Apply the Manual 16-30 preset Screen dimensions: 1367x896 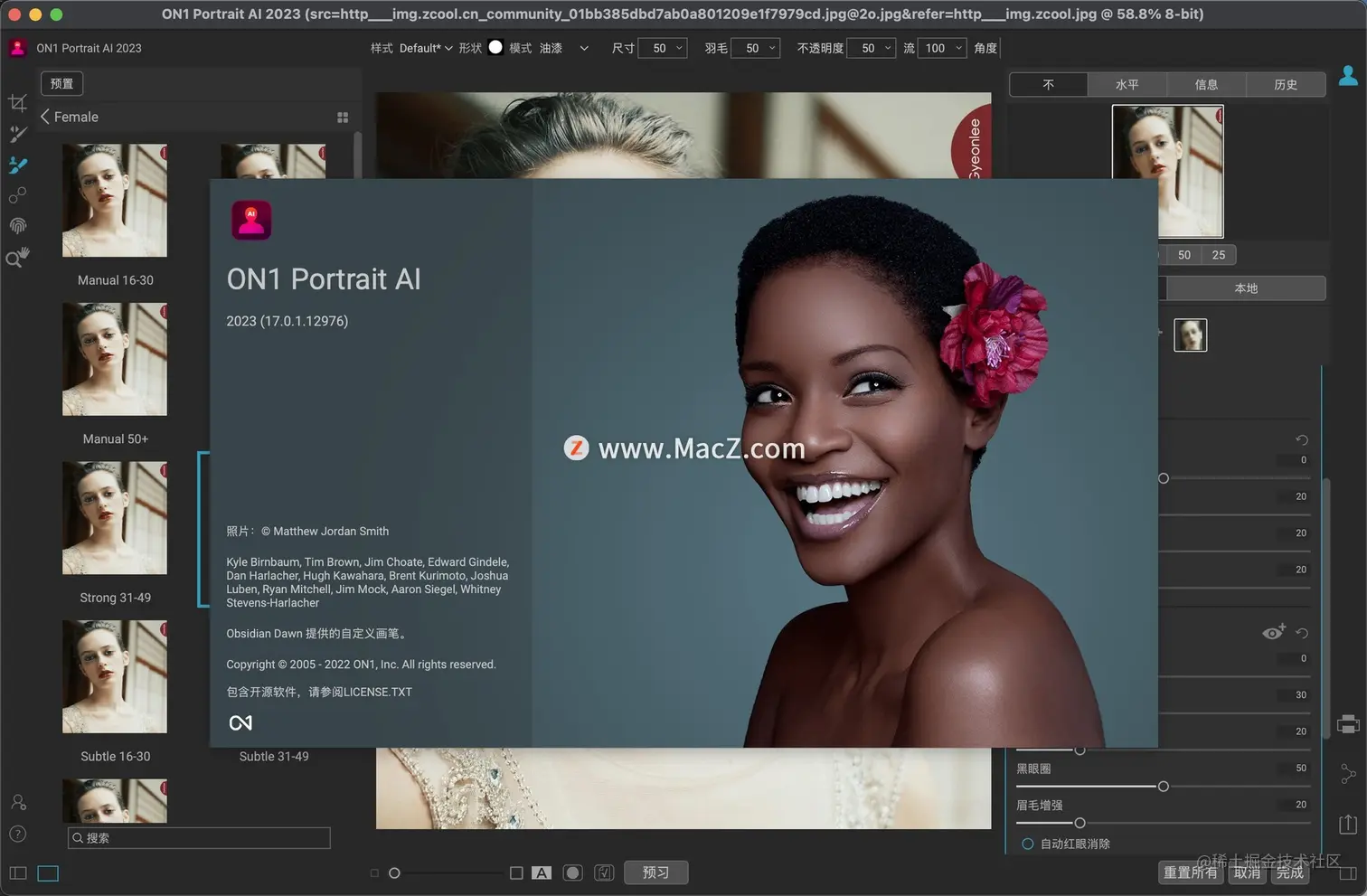point(115,201)
